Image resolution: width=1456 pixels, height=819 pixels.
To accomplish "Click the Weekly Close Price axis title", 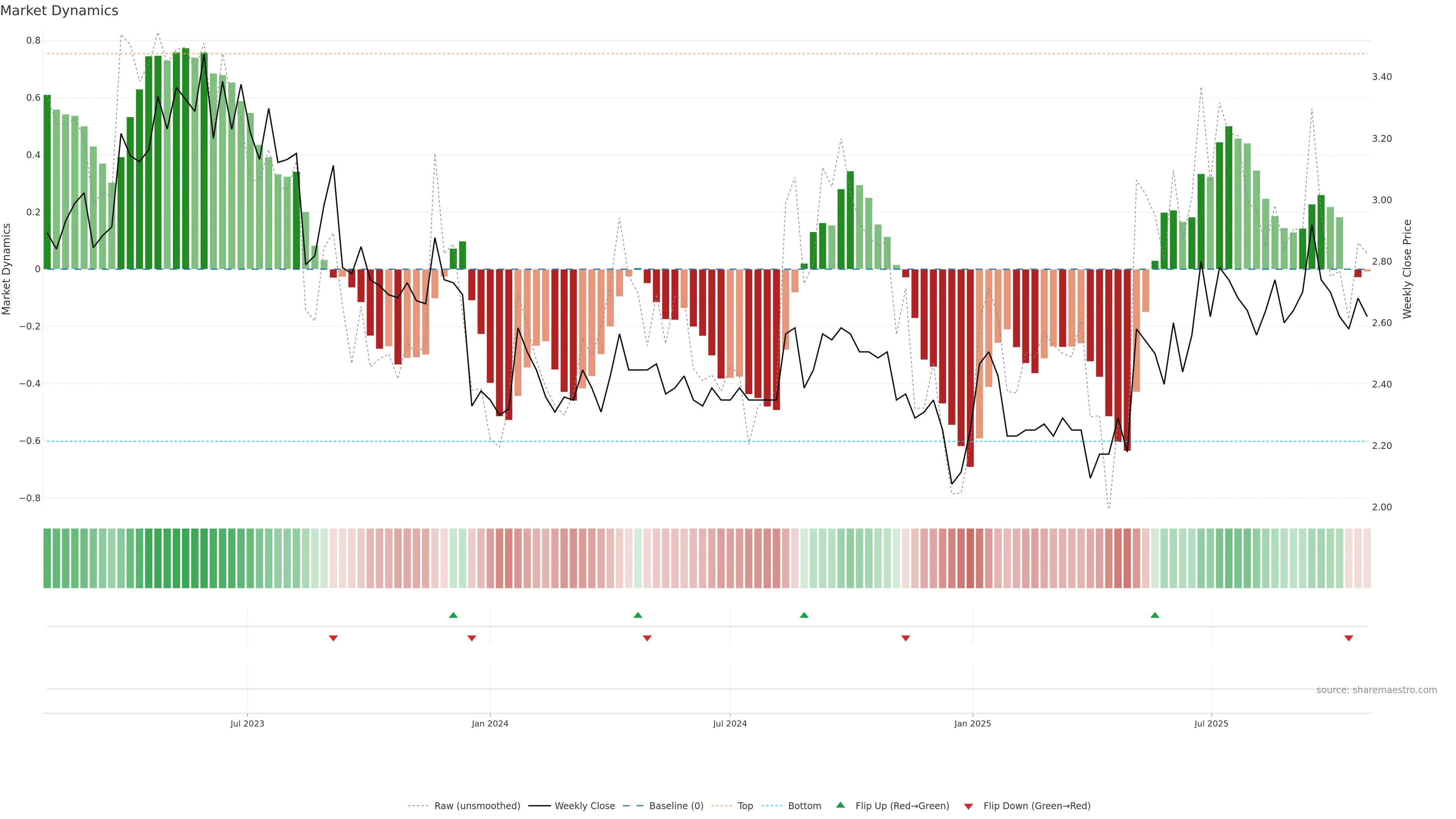I will [x=1407, y=269].
